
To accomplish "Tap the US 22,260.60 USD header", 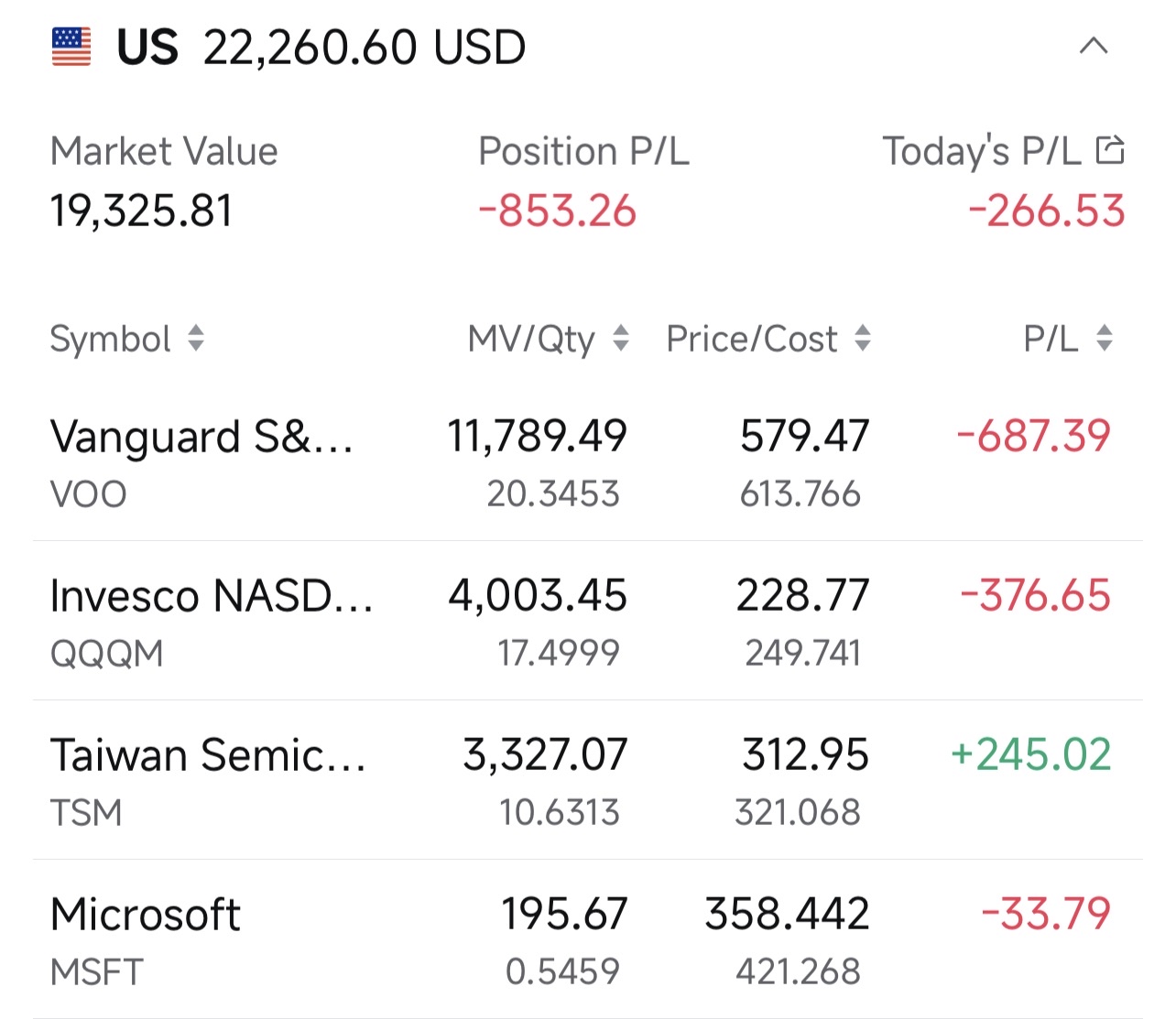I will click(x=321, y=47).
